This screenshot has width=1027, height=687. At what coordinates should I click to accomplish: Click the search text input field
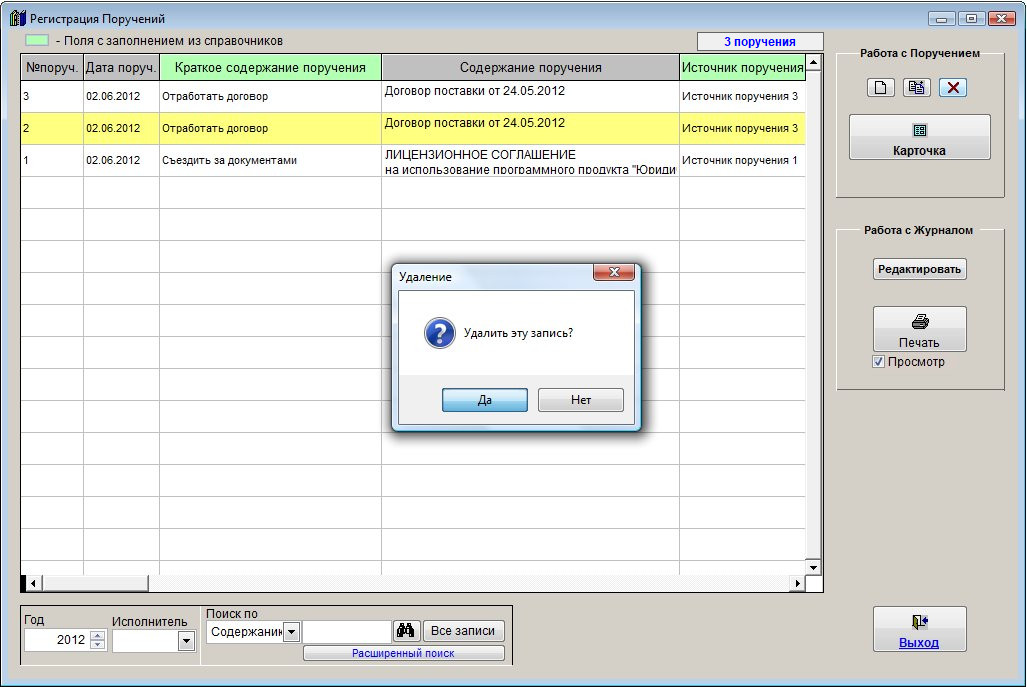point(347,631)
